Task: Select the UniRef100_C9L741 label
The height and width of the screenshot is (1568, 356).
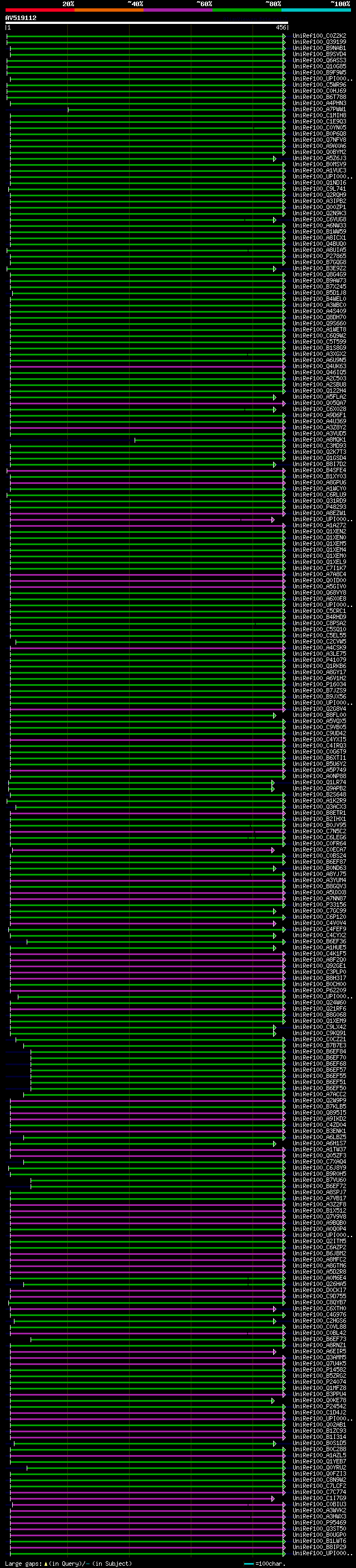Action: pyautogui.click(x=319, y=189)
